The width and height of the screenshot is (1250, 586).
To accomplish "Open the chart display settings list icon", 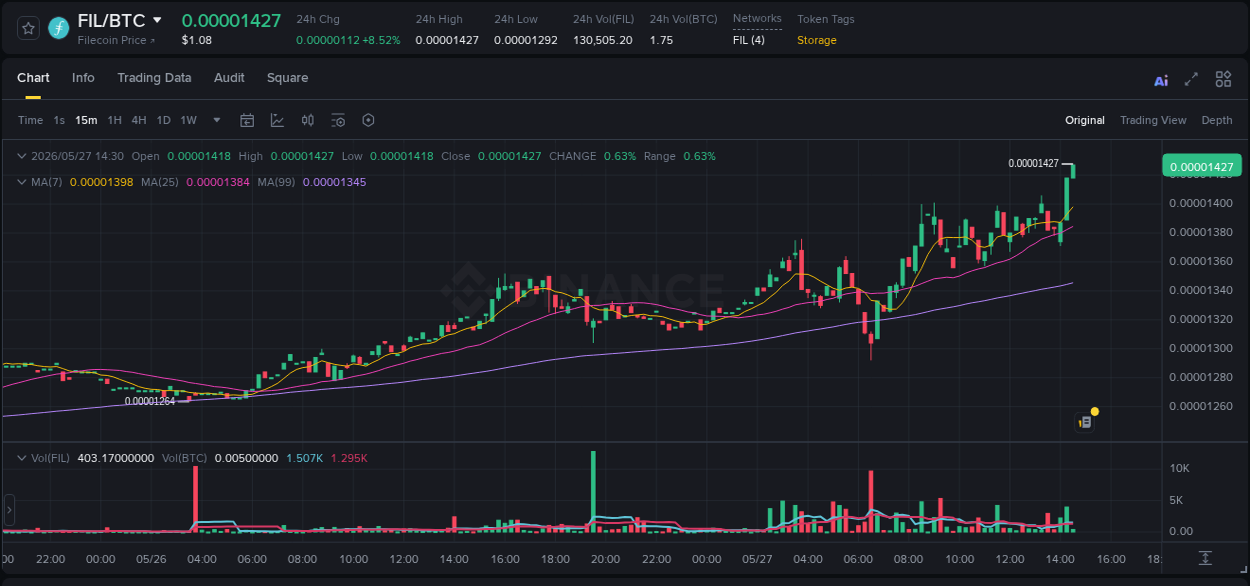I will tap(338, 120).
